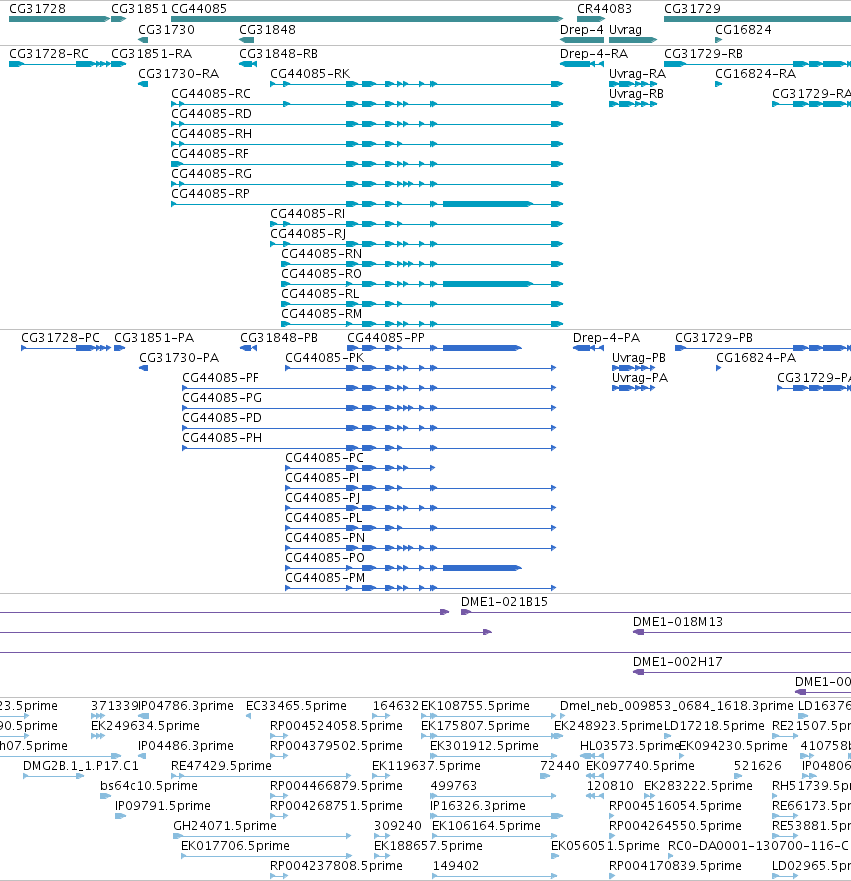Select polypeptide Uvrag-PA
Screen dimensions: 851x881
pos(633,388)
